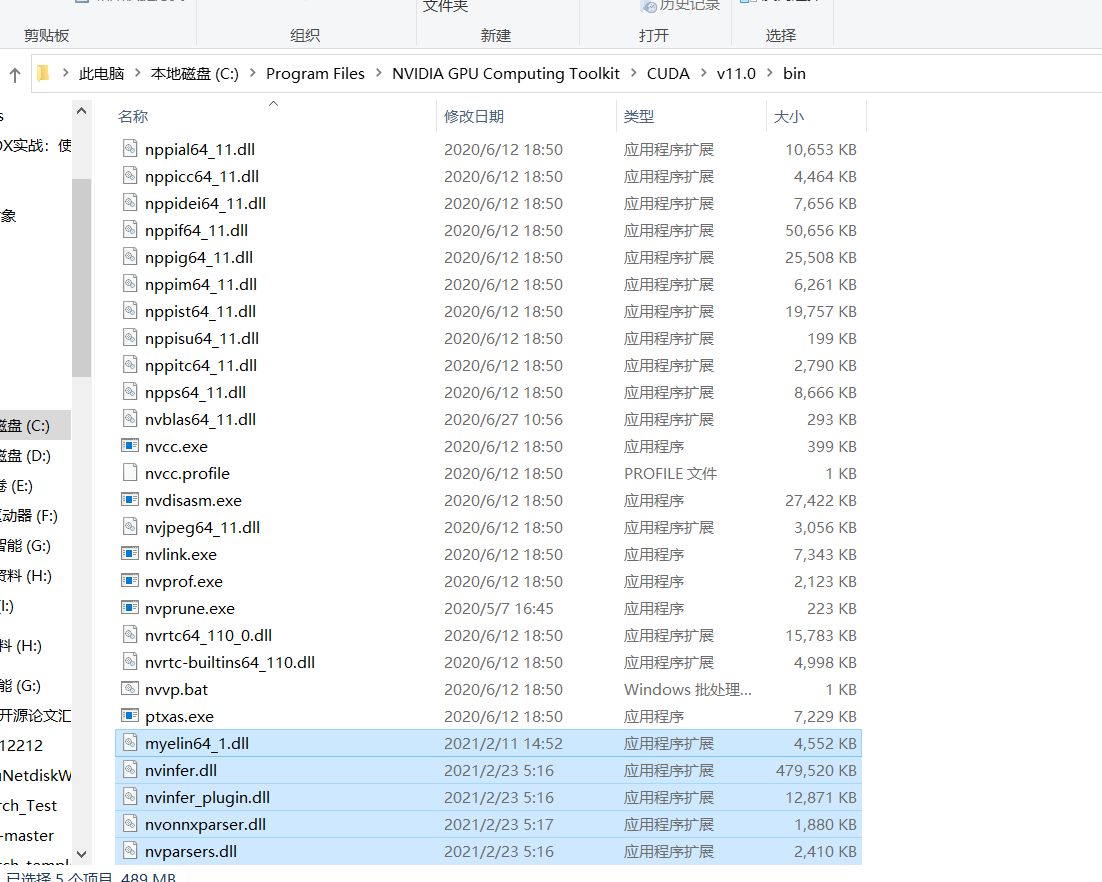Click the nvjpeg64_11.dll file icon
Viewport: 1102px width, 882px height.
pos(130,526)
